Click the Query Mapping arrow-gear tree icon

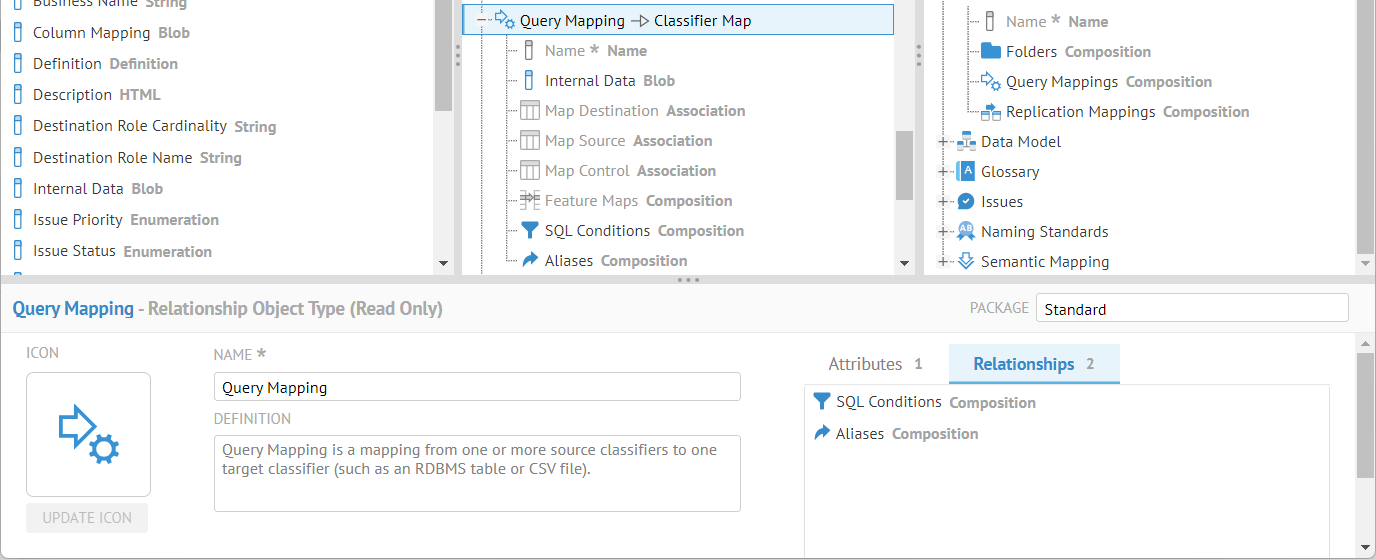click(x=505, y=21)
